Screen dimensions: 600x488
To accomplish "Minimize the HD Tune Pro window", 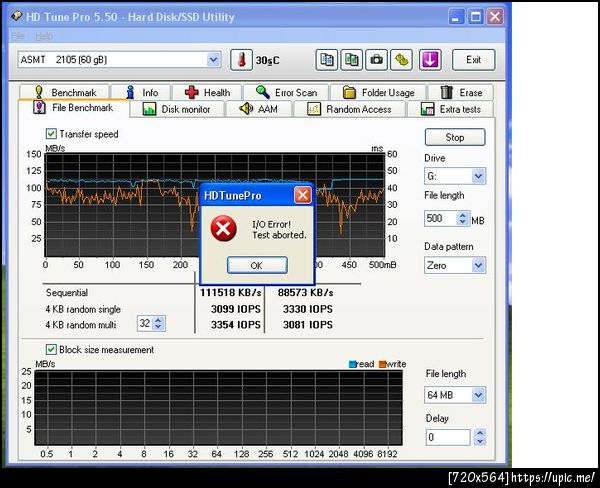I will point(456,16).
